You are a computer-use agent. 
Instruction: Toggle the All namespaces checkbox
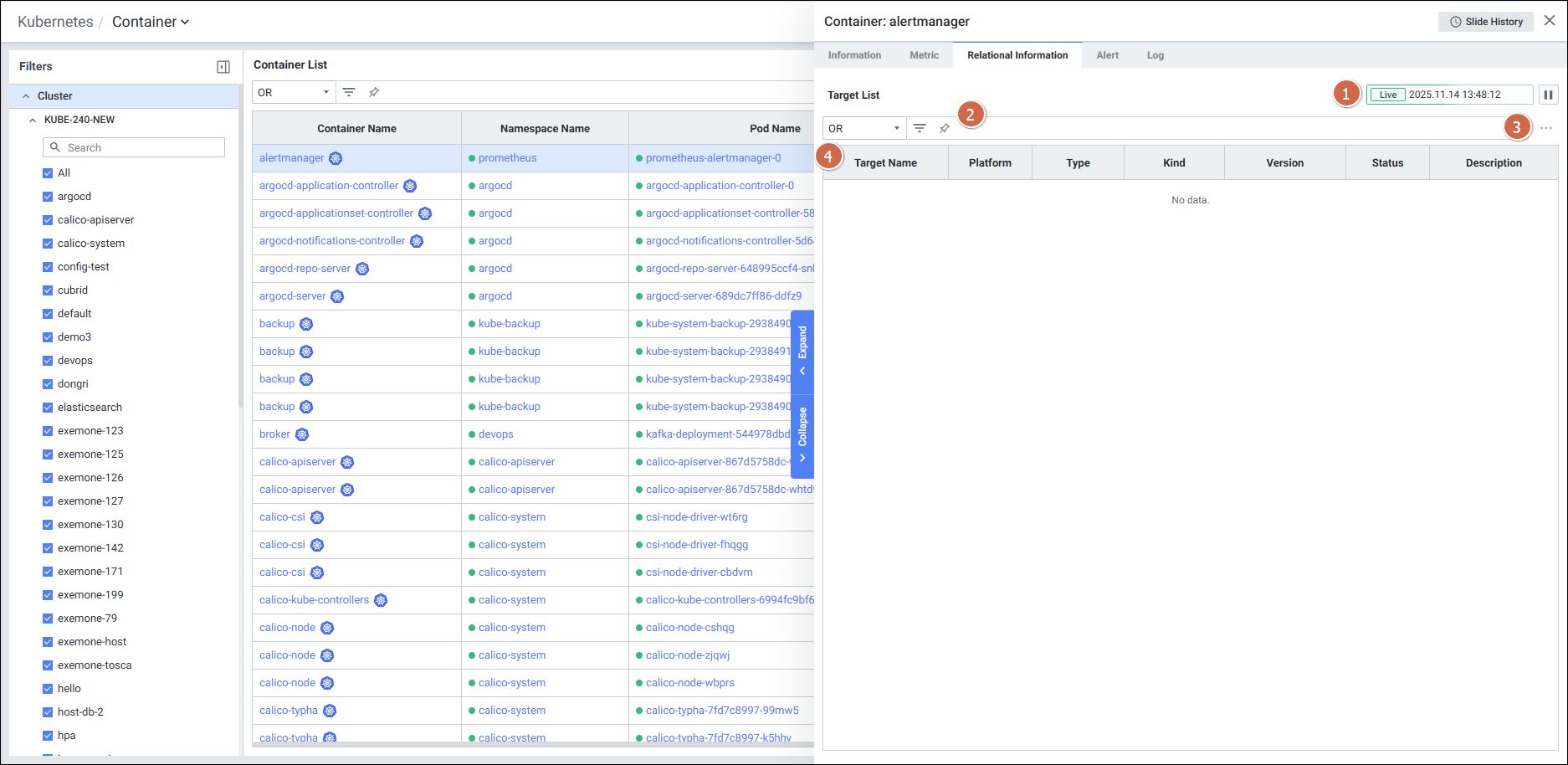(48, 173)
